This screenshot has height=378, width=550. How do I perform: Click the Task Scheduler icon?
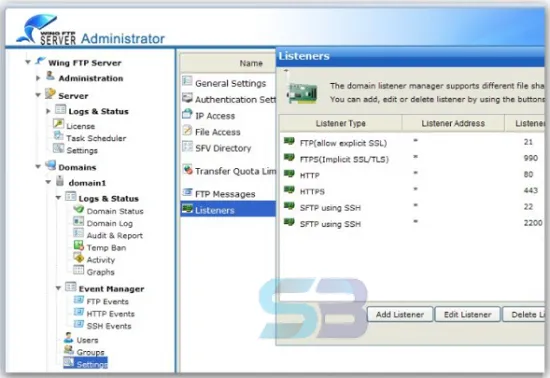58,136
